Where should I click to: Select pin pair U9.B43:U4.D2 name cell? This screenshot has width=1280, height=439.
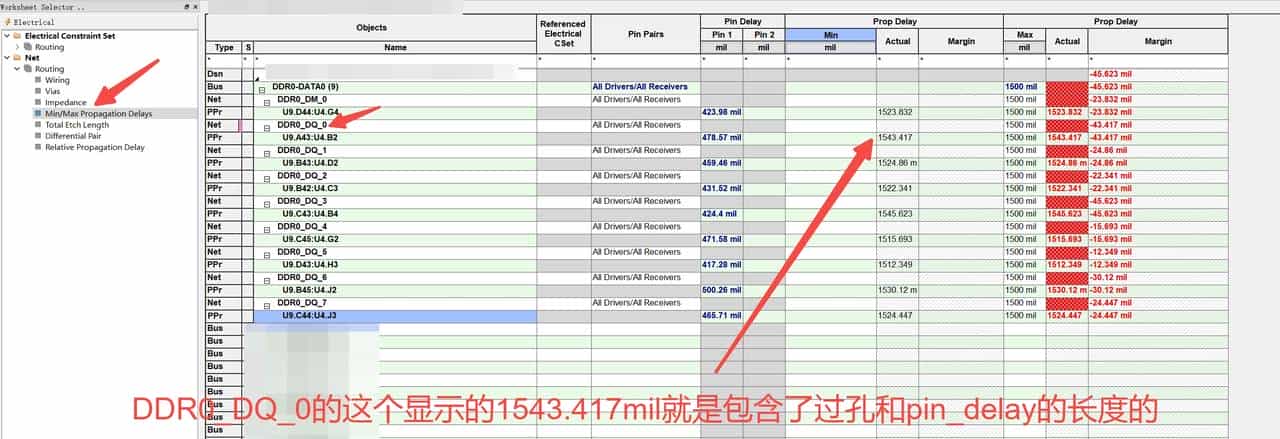click(x=395, y=163)
